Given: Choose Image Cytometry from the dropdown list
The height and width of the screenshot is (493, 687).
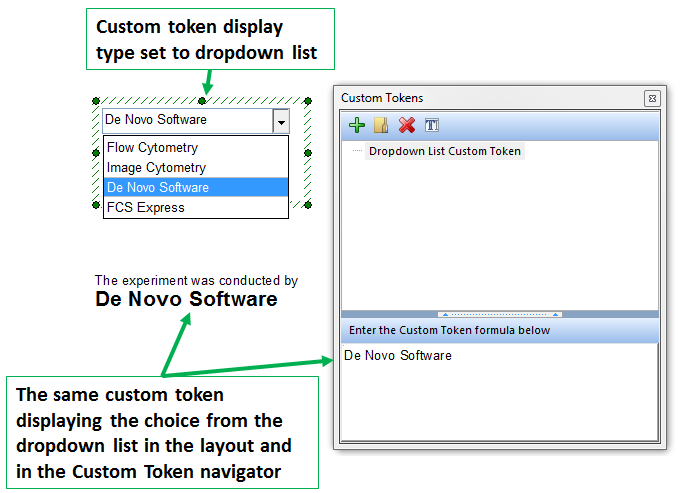Looking at the screenshot, I should (x=156, y=168).
